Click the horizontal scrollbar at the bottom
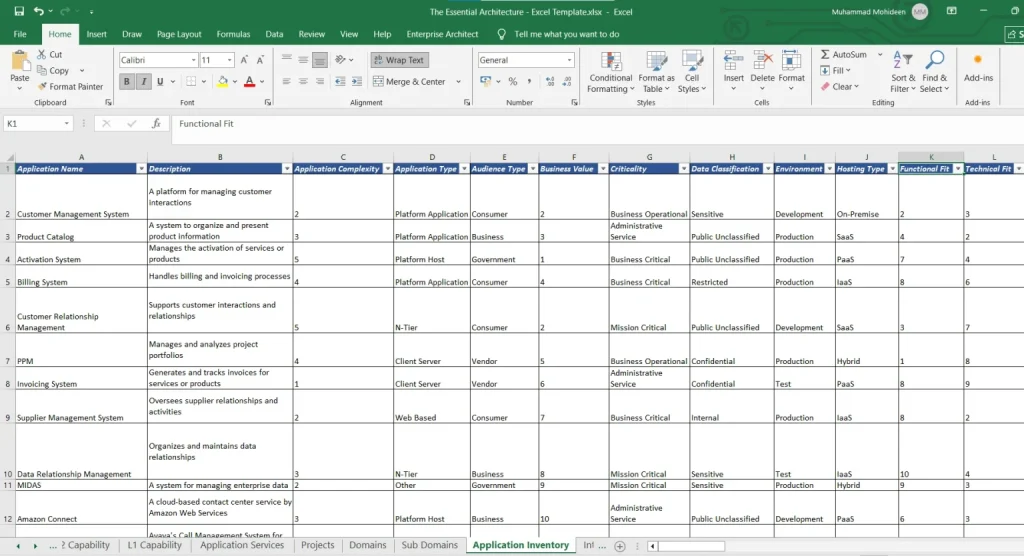 [x=692, y=546]
